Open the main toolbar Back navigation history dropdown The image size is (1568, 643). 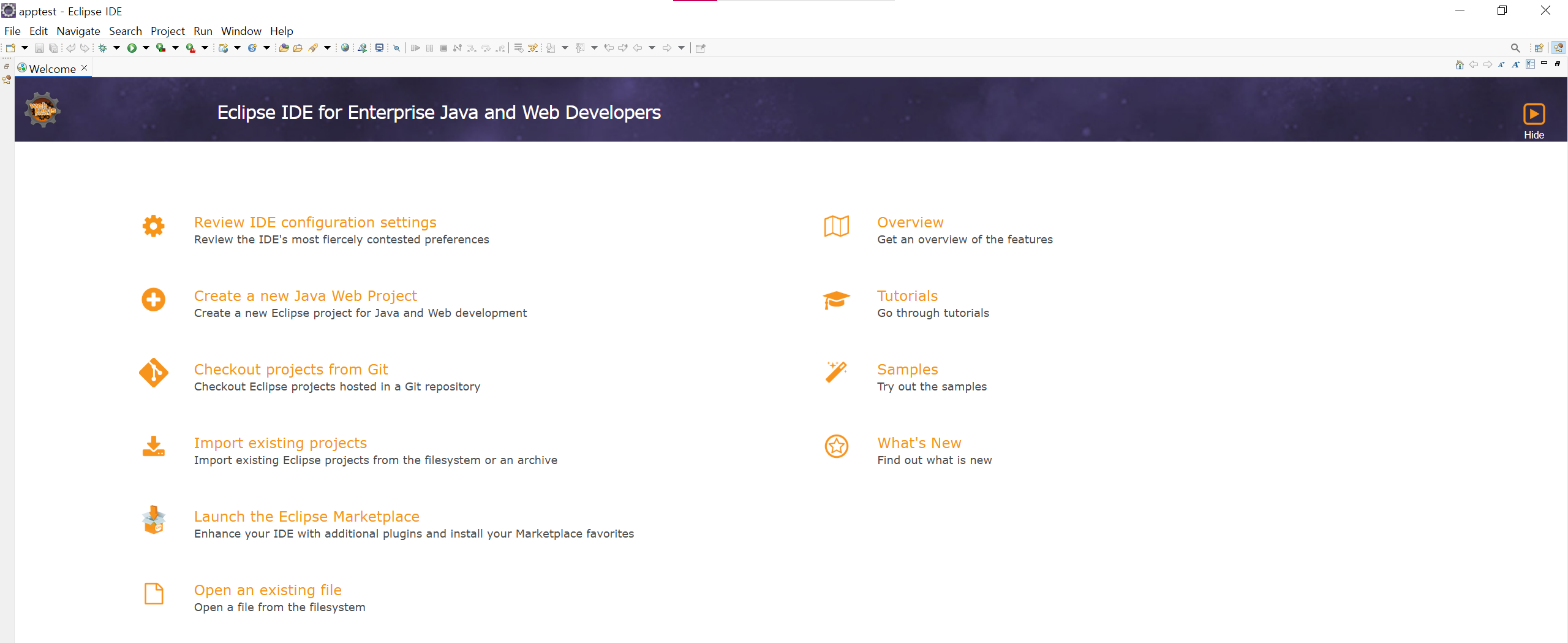point(652,48)
